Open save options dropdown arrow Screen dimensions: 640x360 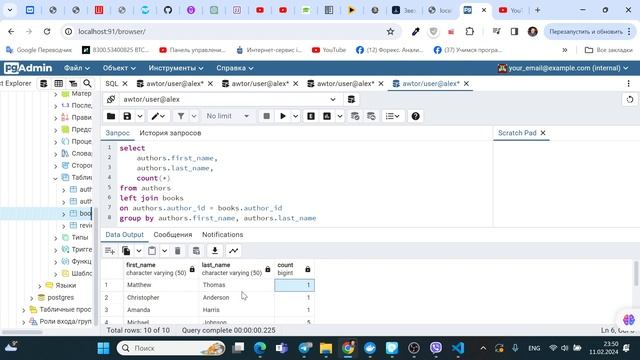tap(140, 116)
